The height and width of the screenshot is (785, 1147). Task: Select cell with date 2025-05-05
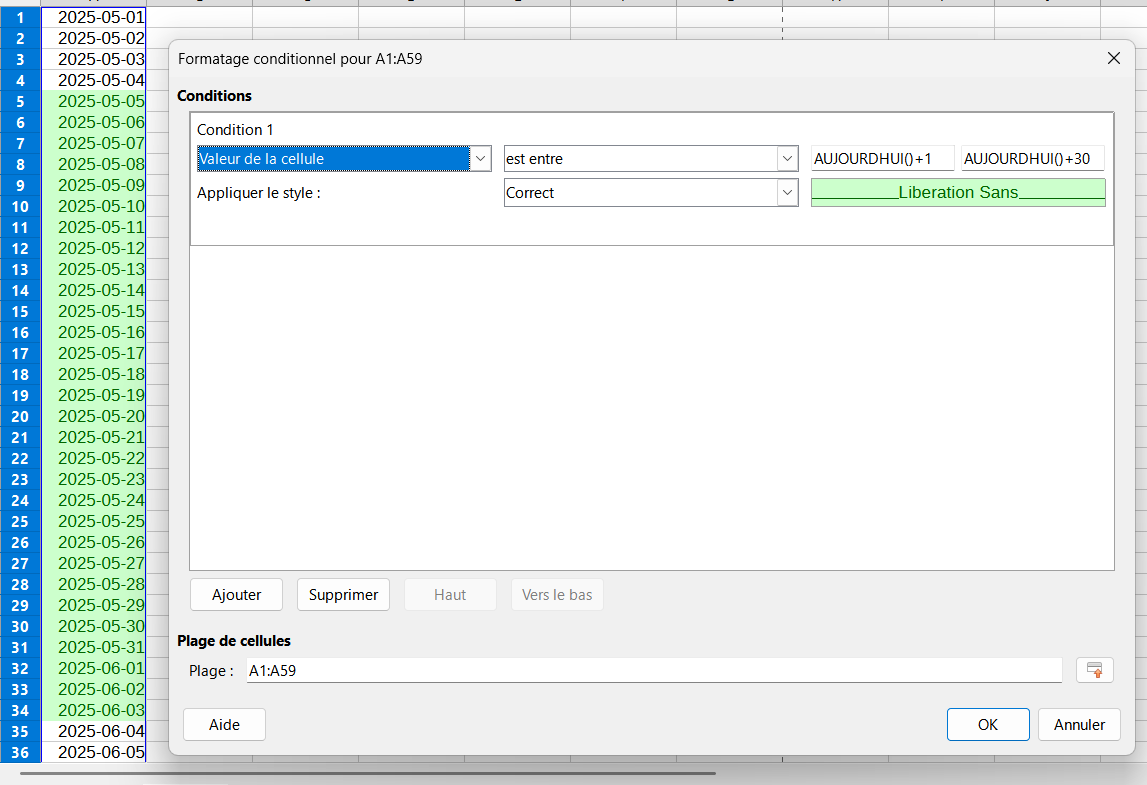pyautogui.click(x=94, y=102)
